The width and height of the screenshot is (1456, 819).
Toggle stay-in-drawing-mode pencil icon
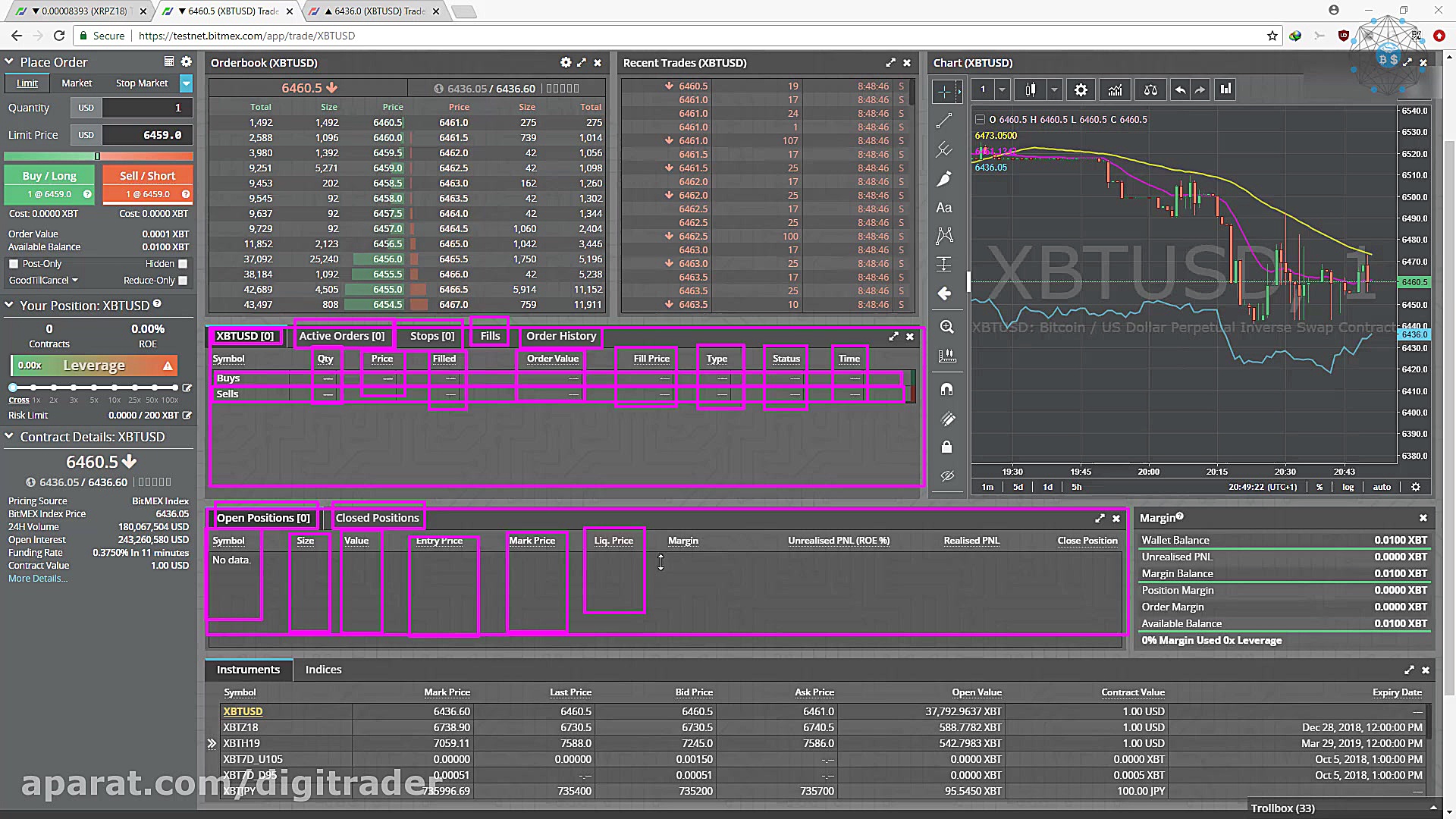(946, 419)
